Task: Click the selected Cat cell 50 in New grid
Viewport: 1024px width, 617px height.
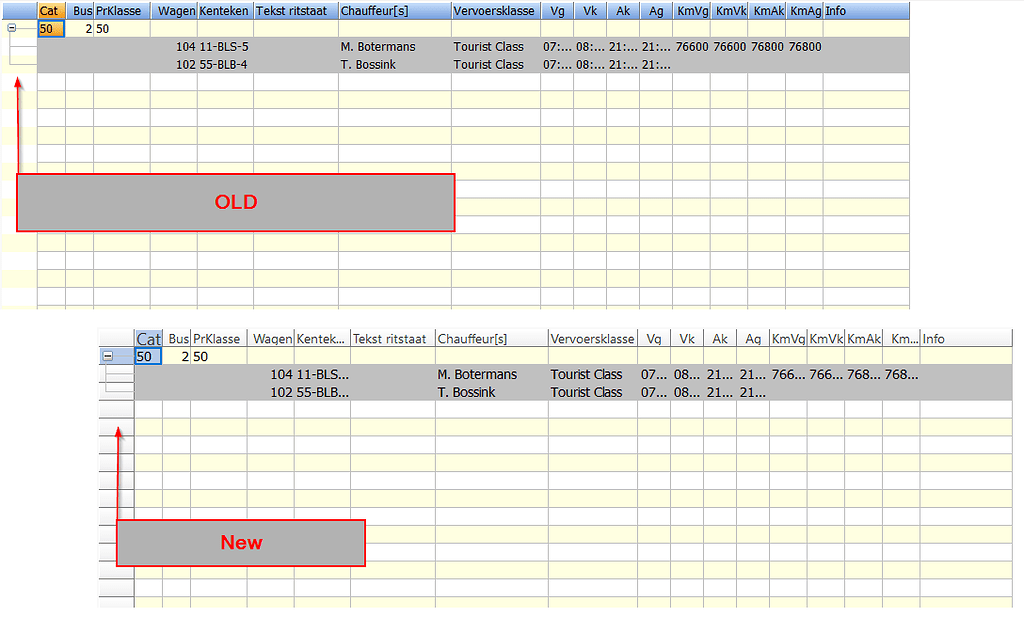Action: pyautogui.click(x=148, y=357)
